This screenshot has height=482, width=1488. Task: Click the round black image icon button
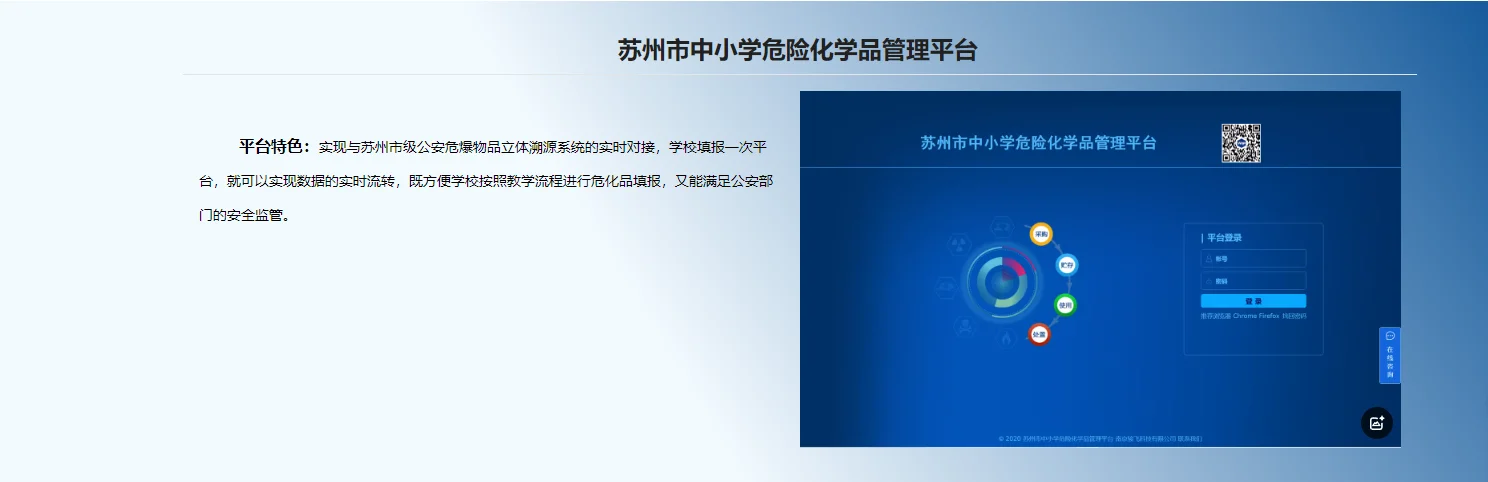[x=1376, y=422]
